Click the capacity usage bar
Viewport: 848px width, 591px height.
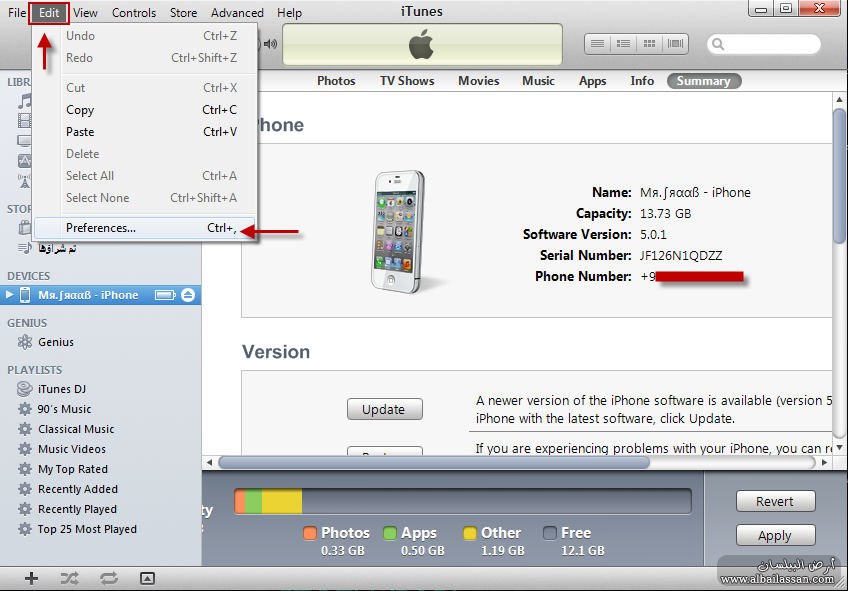click(x=463, y=501)
